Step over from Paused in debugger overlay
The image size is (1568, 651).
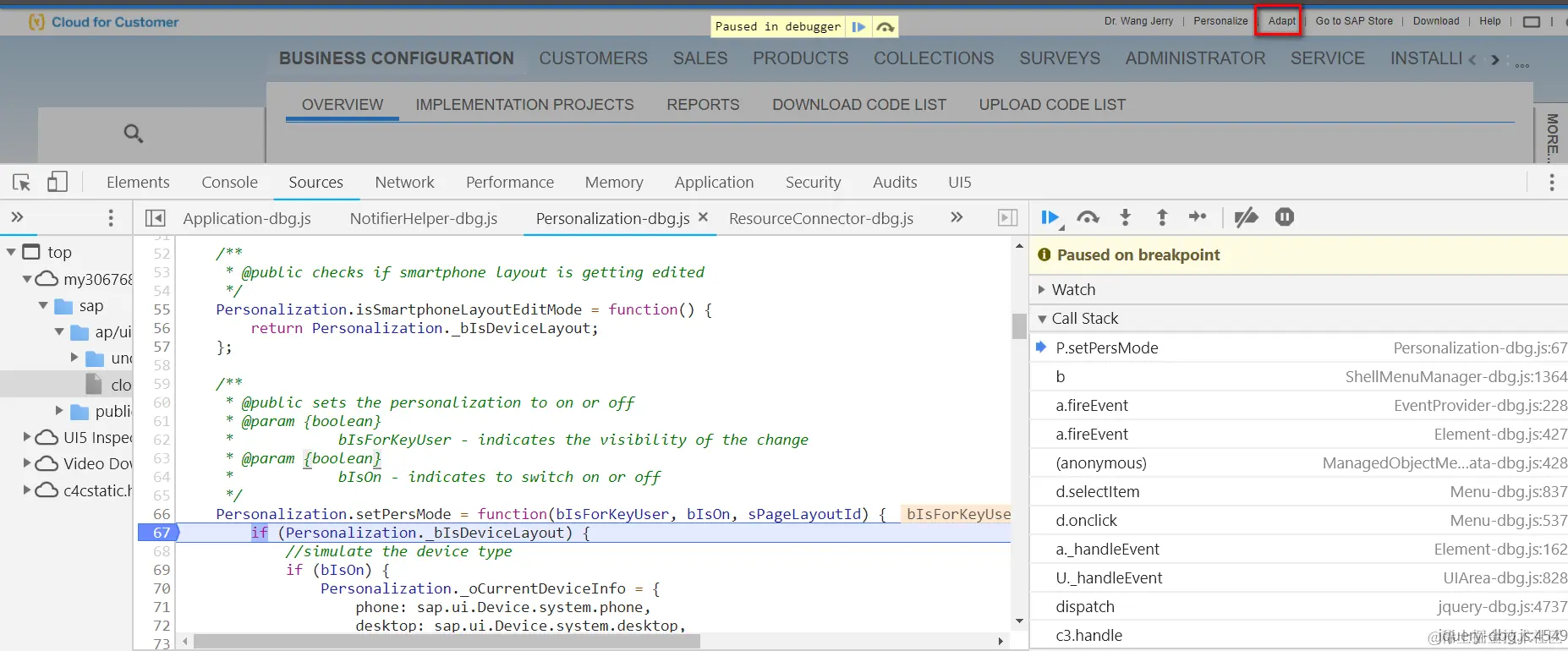(885, 27)
